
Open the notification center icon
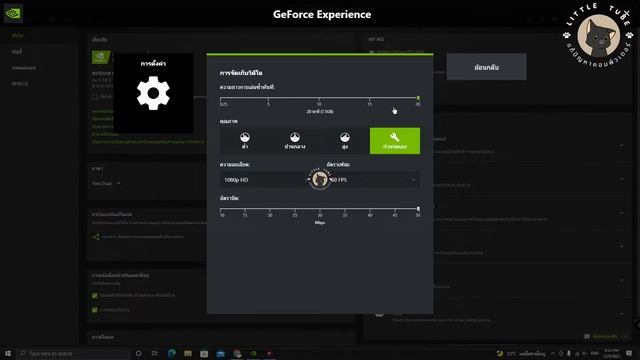(x=629, y=353)
